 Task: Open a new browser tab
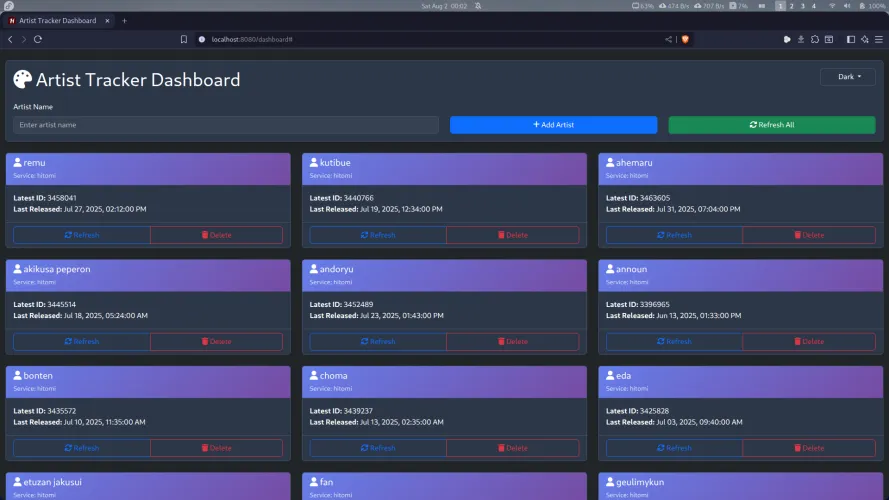[124, 20]
